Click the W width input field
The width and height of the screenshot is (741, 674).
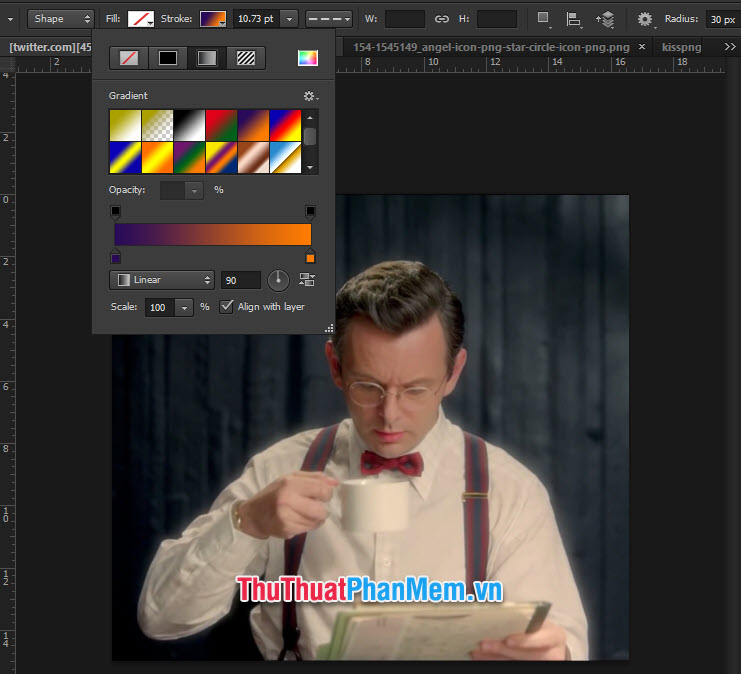coord(405,19)
